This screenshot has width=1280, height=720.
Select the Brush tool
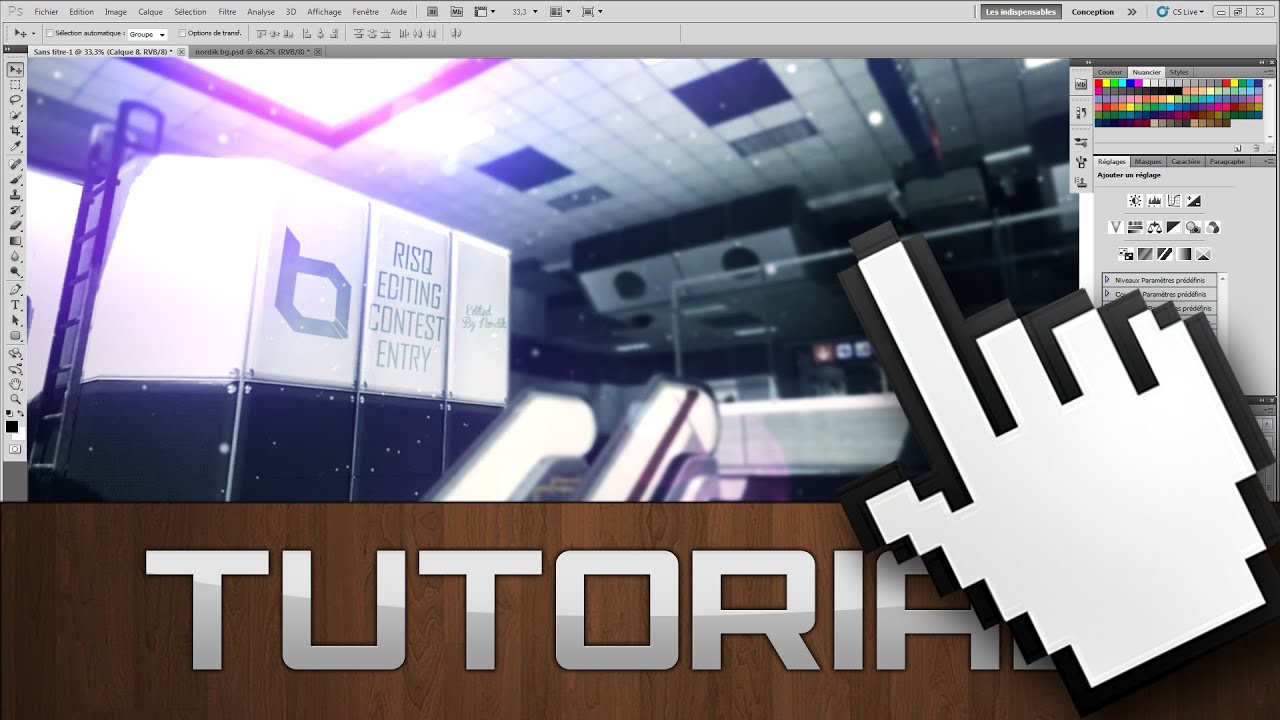[16, 178]
